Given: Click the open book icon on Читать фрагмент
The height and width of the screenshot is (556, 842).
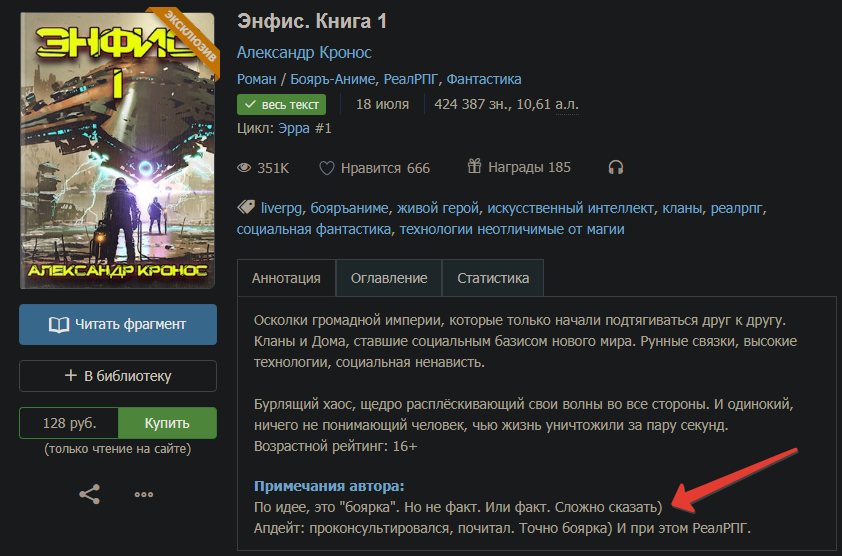Looking at the screenshot, I should click(59, 324).
